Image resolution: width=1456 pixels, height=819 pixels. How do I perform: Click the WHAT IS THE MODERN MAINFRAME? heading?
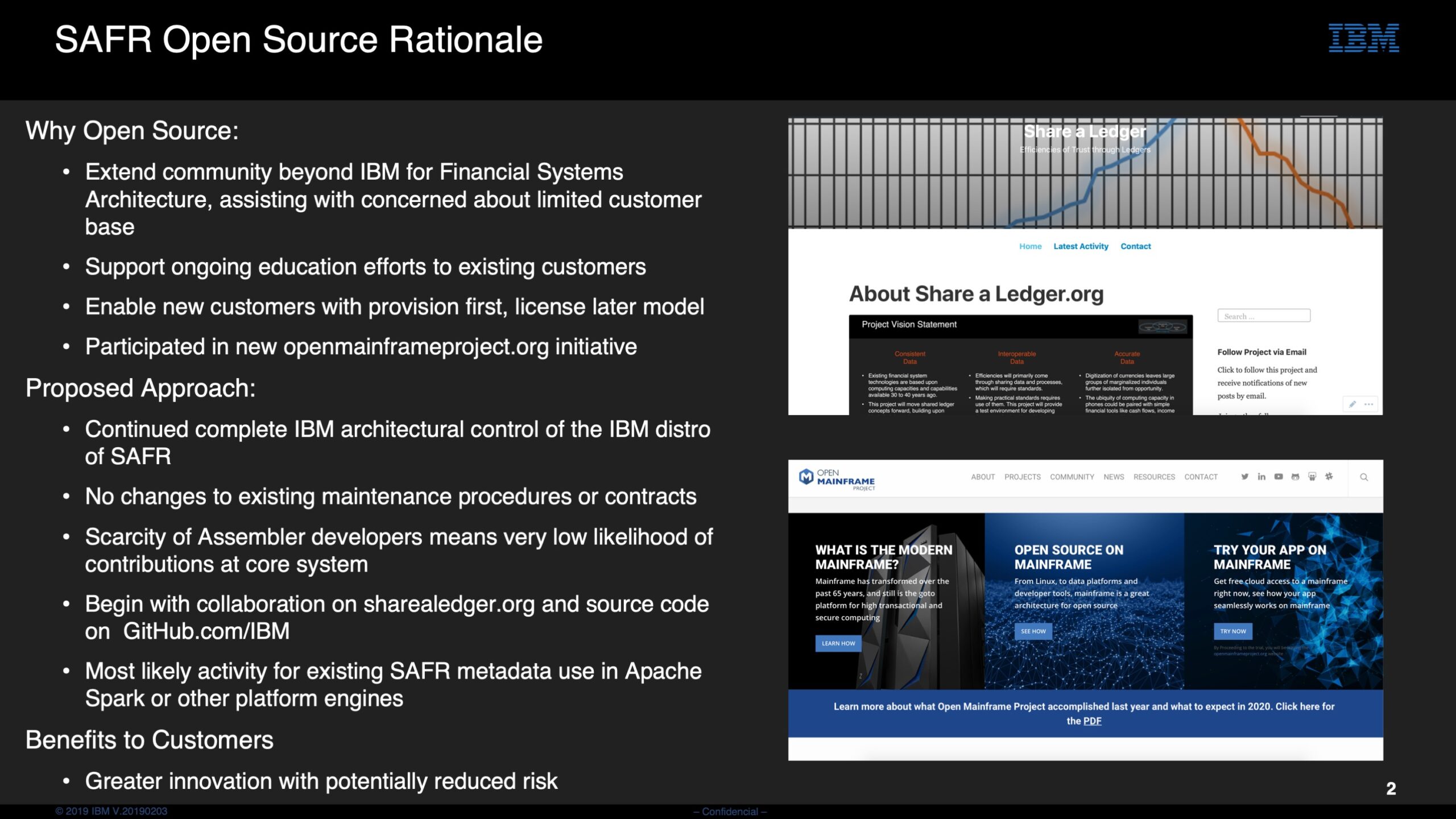883,557
